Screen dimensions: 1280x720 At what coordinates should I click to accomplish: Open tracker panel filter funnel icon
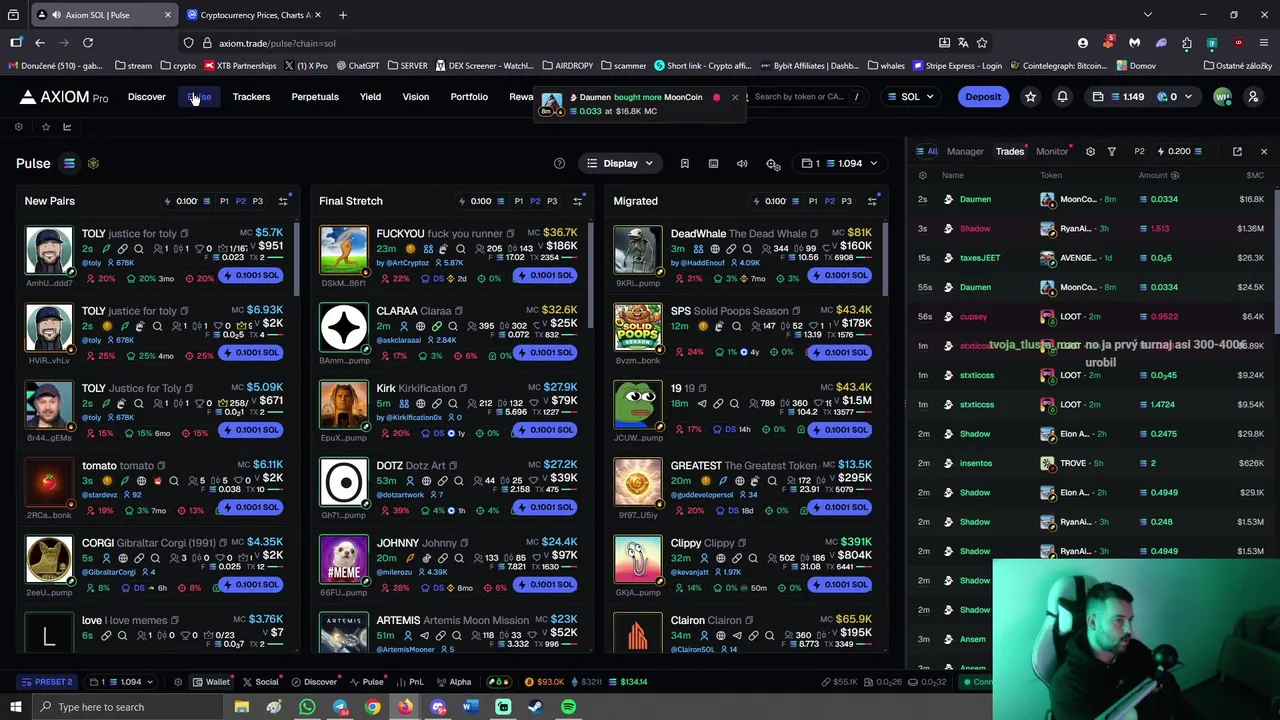pos(1112,151)
